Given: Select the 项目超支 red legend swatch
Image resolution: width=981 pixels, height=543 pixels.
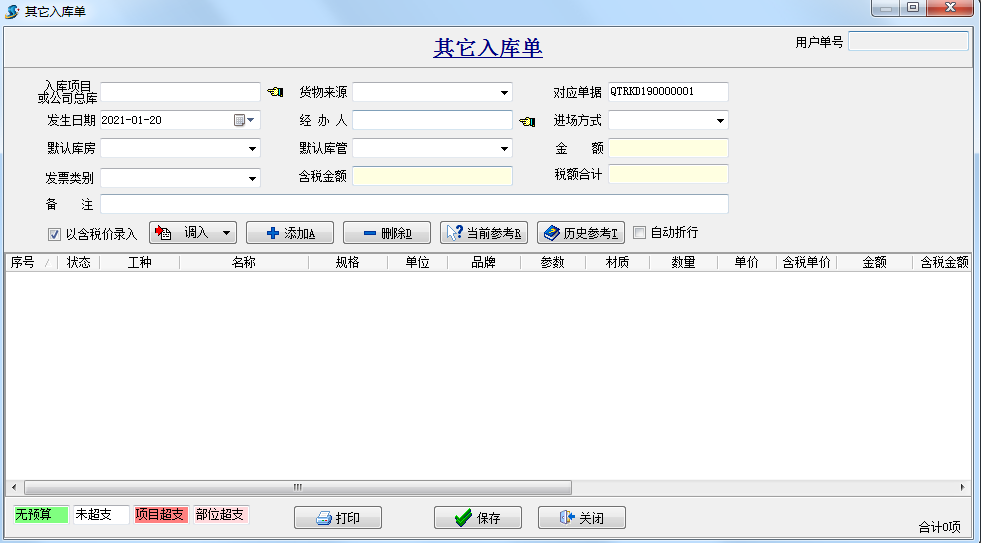Looking at the screenshot, I should [x=161, y=515].
